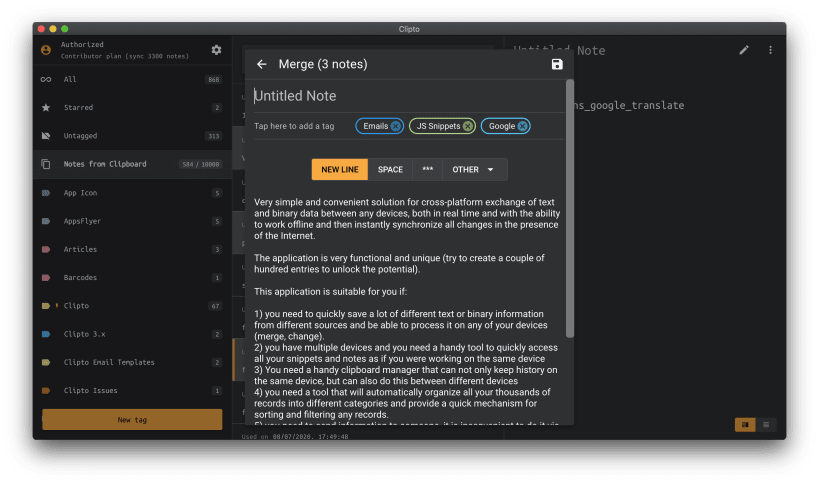Screen dimensions: 819x483
Task: Click the AppsFlyer tag icon
Action: point(46,221)
